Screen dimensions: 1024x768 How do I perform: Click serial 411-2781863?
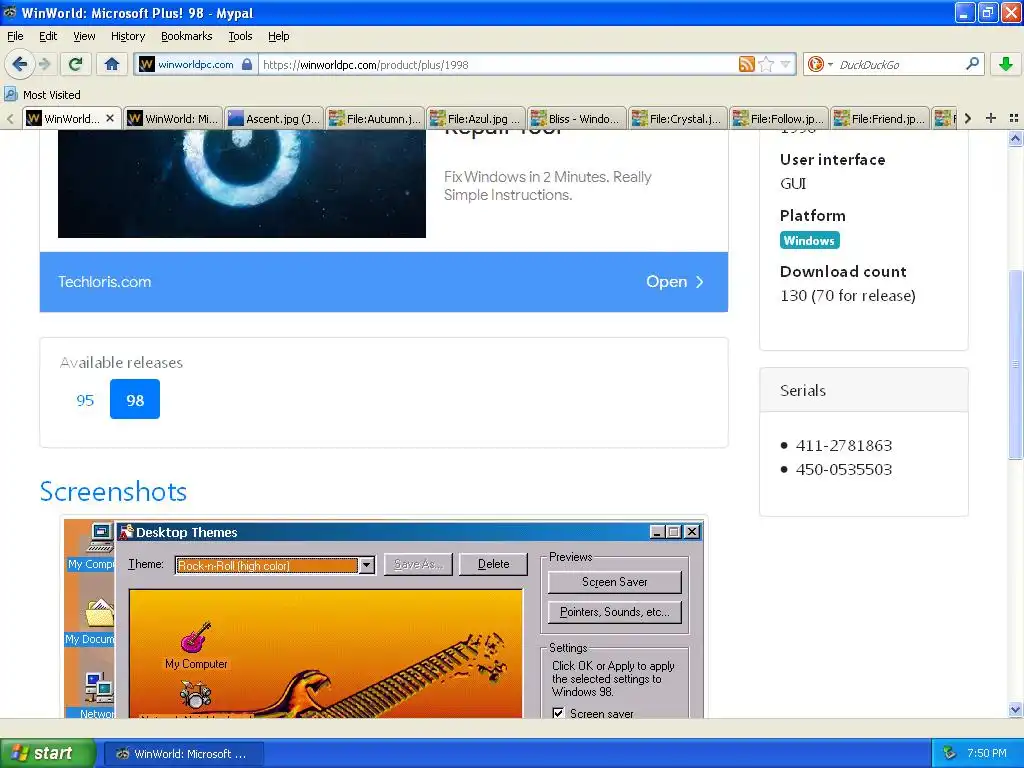coord(843,445)
